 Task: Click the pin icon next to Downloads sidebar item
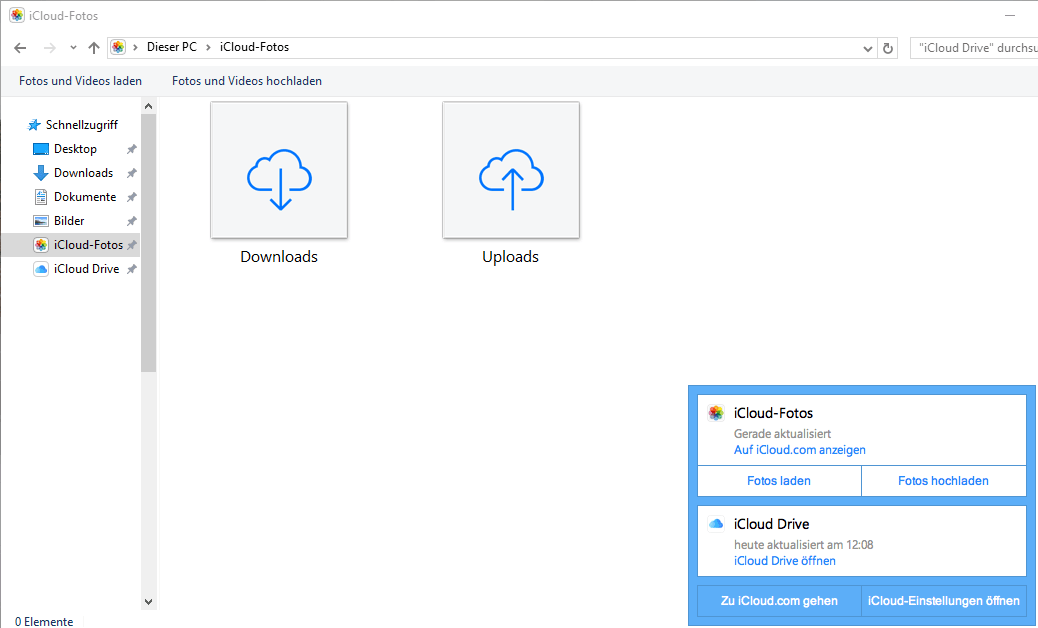pyautogui.click(x=132, y=173)
